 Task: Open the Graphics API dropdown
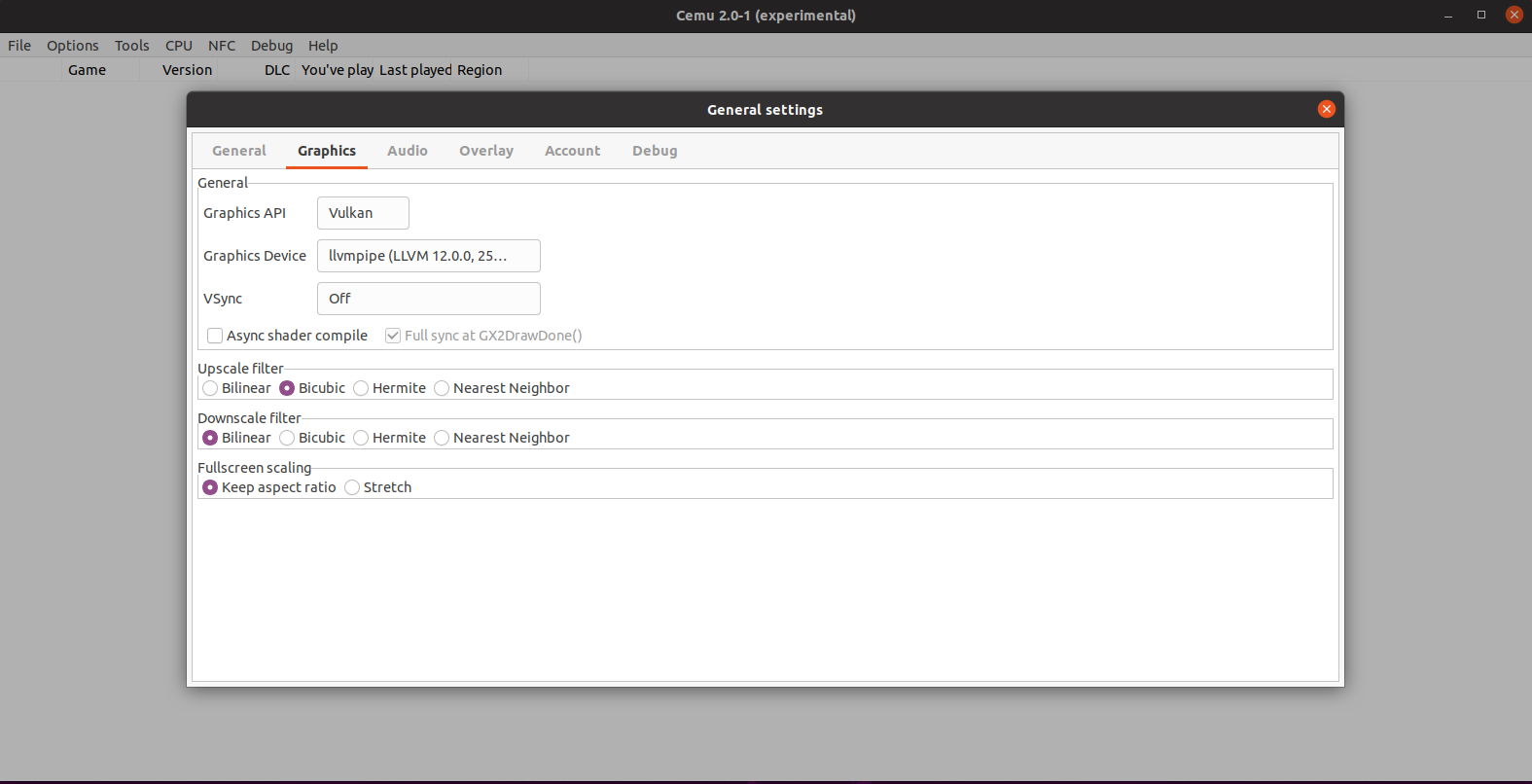click(363, 213)
